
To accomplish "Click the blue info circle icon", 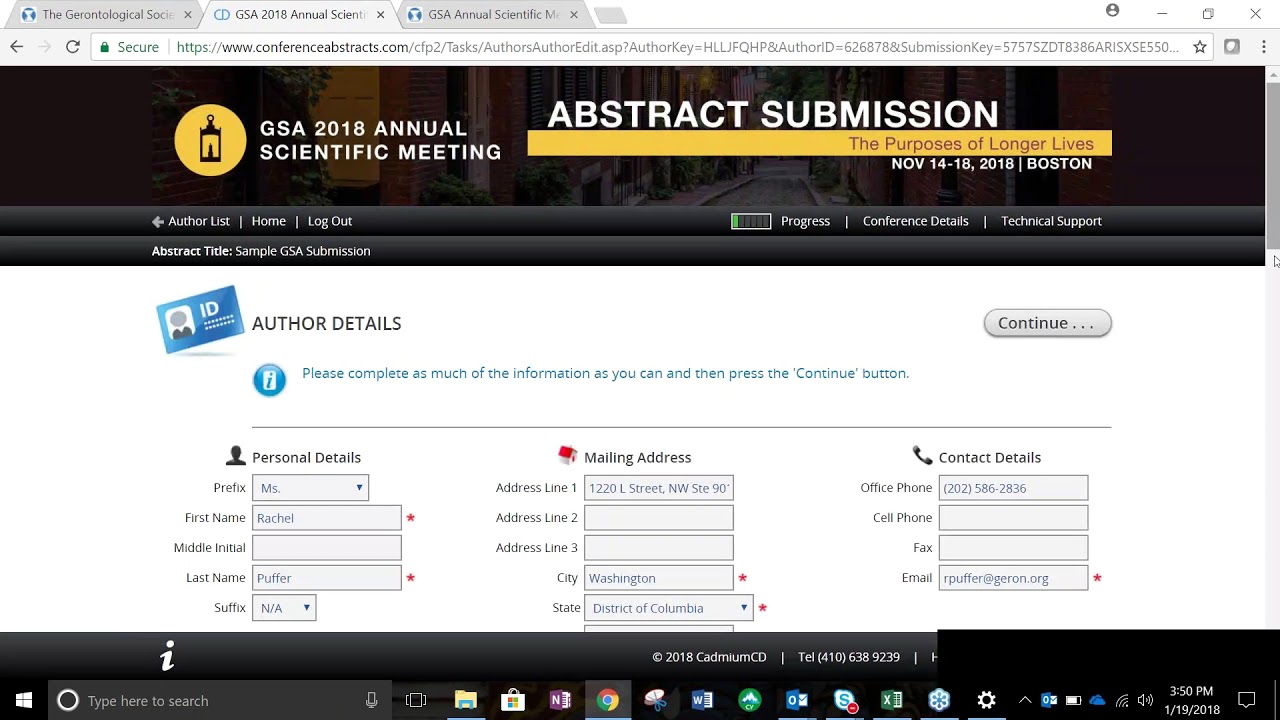I will point(269,380).
